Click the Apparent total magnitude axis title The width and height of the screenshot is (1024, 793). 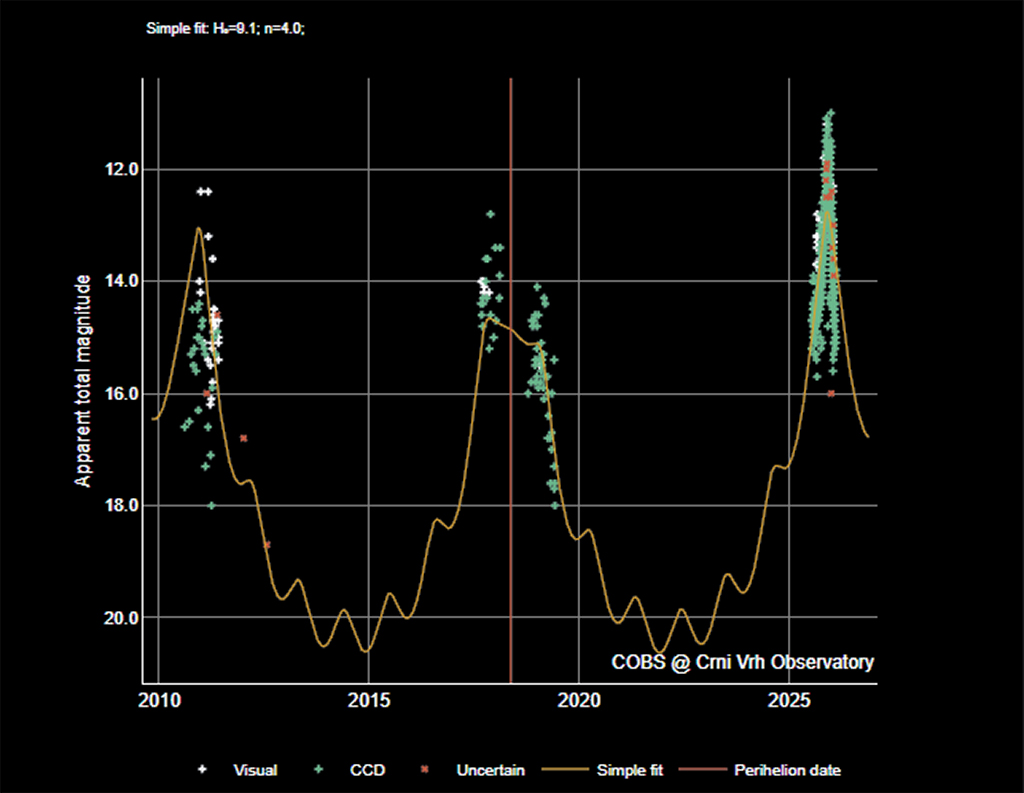[x=84, y=380]
